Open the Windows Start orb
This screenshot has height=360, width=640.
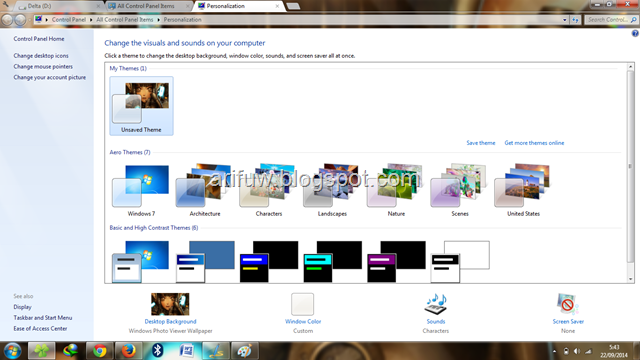click(x=13, y=351)
